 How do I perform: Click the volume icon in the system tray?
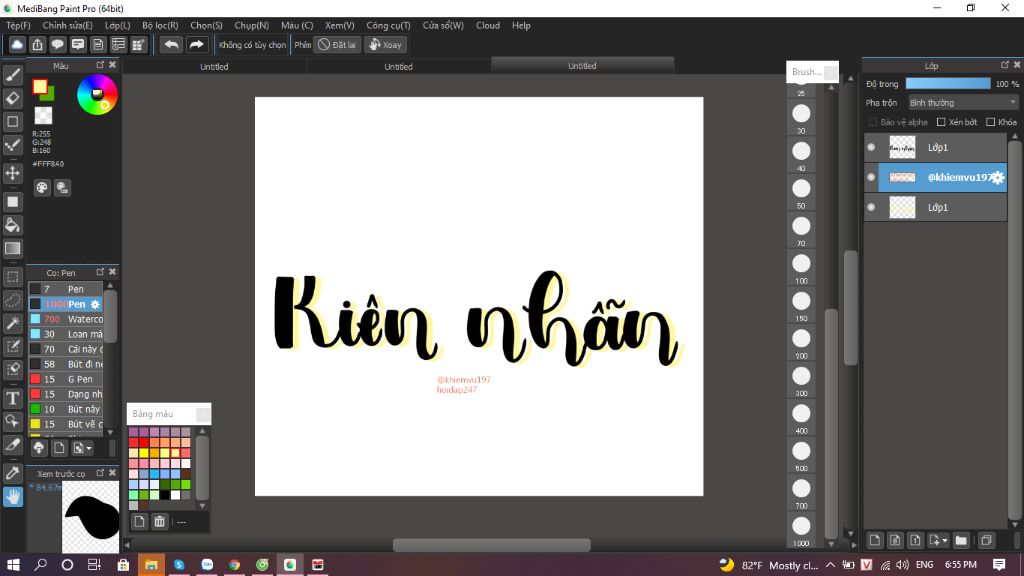click(902, 564)
